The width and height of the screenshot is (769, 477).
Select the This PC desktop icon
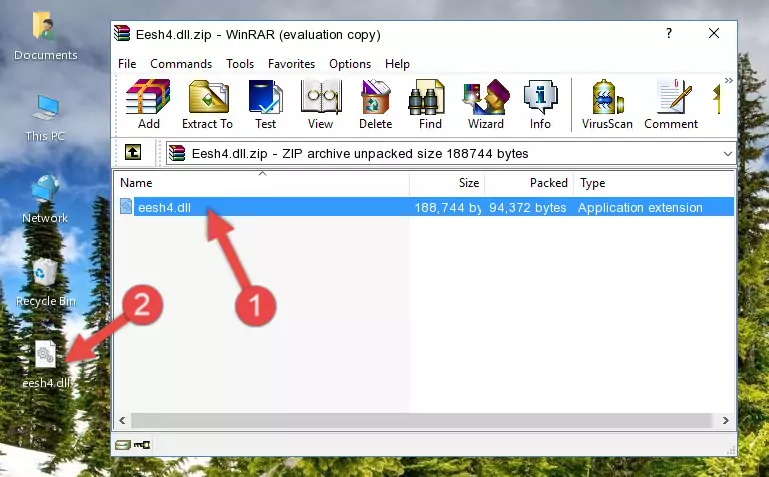tap(45, 118)
